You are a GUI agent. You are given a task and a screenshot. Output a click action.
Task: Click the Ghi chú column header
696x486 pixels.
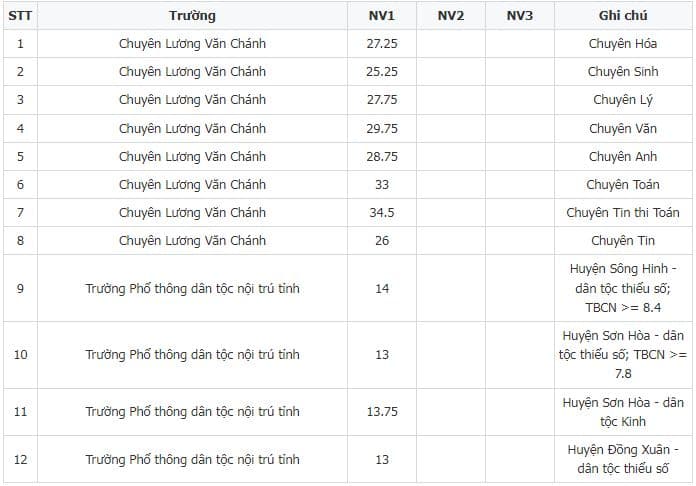[x=622, y=16]
